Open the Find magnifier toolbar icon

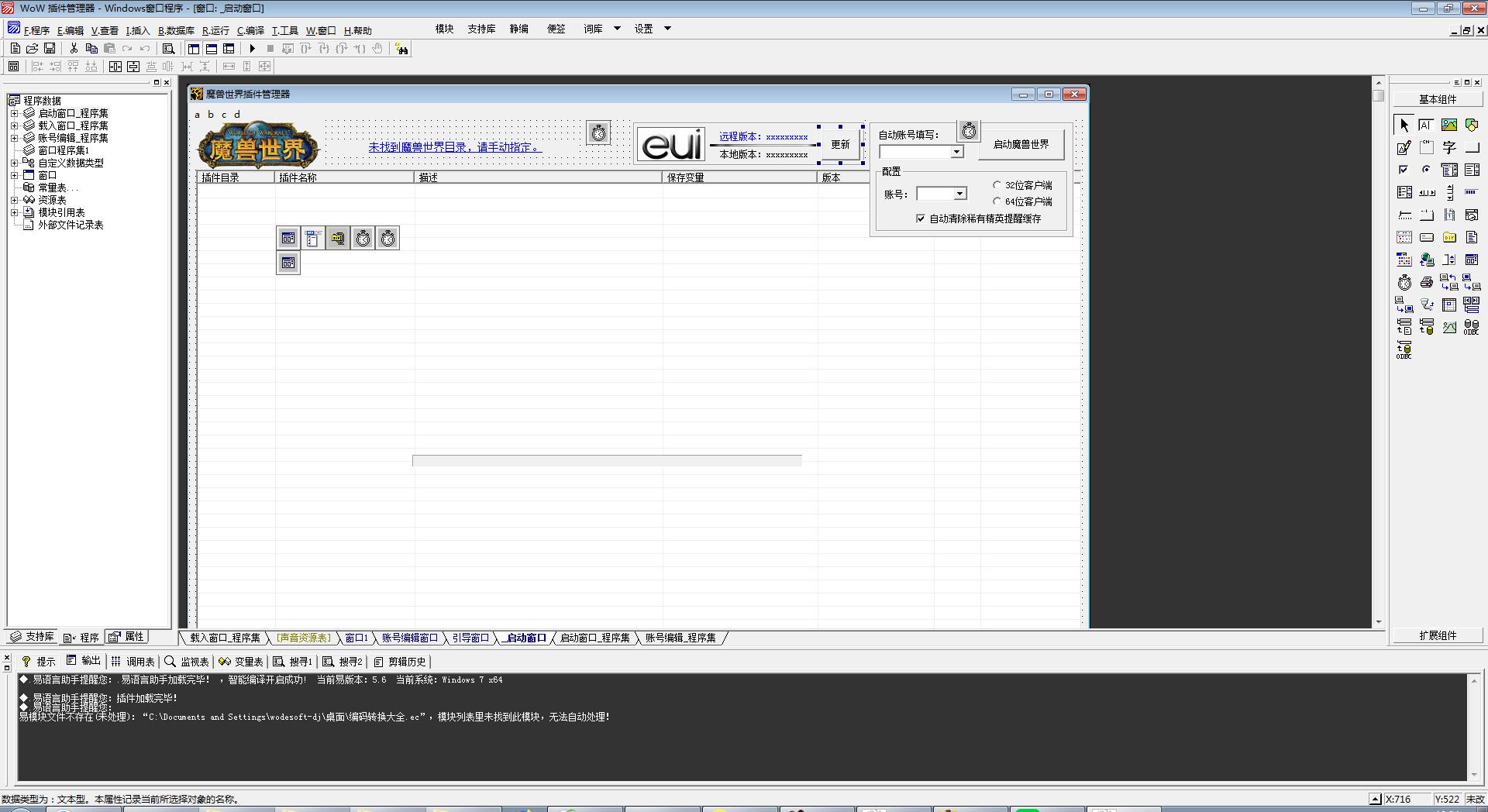tap(168, 48)
